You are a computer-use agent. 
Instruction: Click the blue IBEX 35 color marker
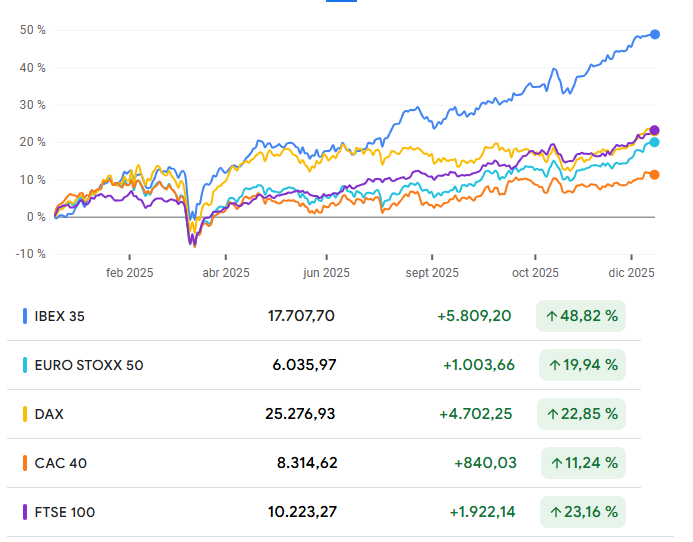point(25,316)
